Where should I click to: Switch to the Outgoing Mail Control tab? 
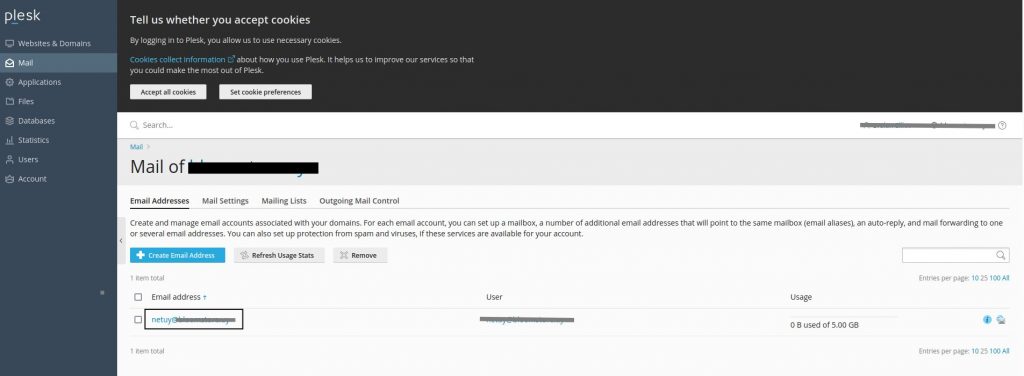point(359,201)
